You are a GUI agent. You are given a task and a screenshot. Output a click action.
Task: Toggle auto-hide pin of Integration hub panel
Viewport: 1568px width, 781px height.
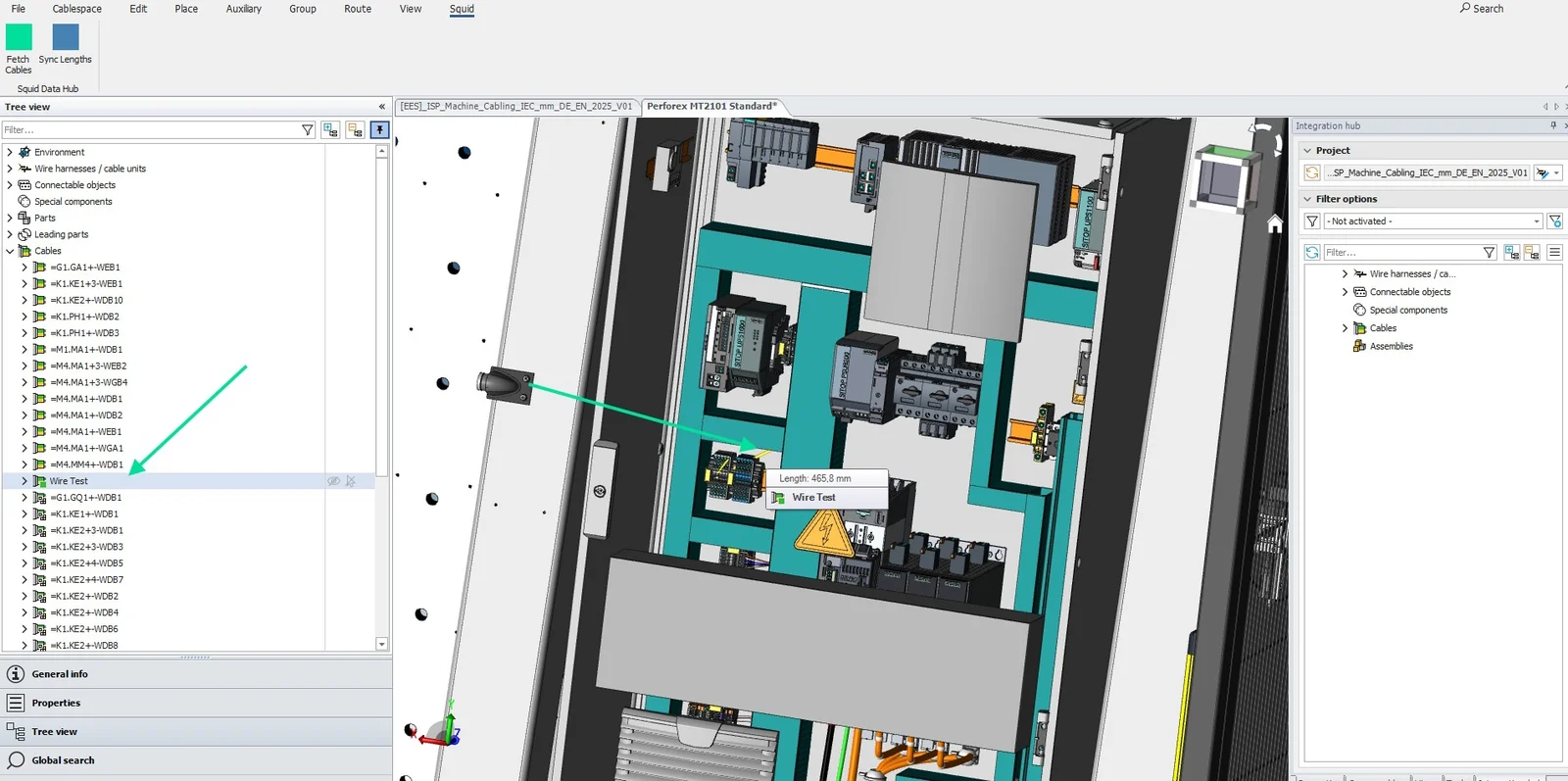click(1553, 125)
